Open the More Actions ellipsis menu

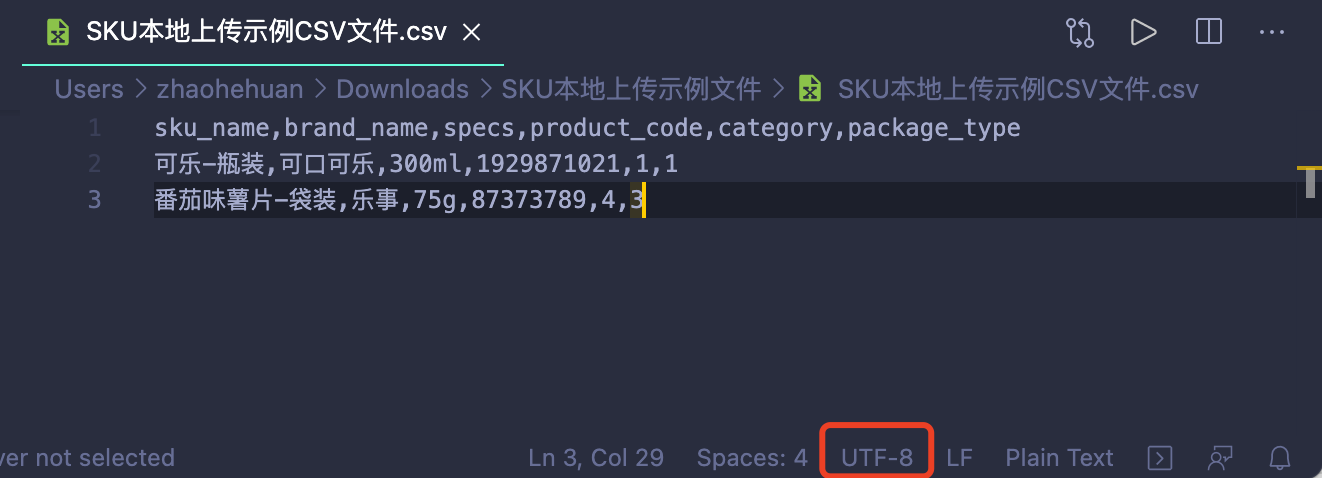coord(1271,32)
